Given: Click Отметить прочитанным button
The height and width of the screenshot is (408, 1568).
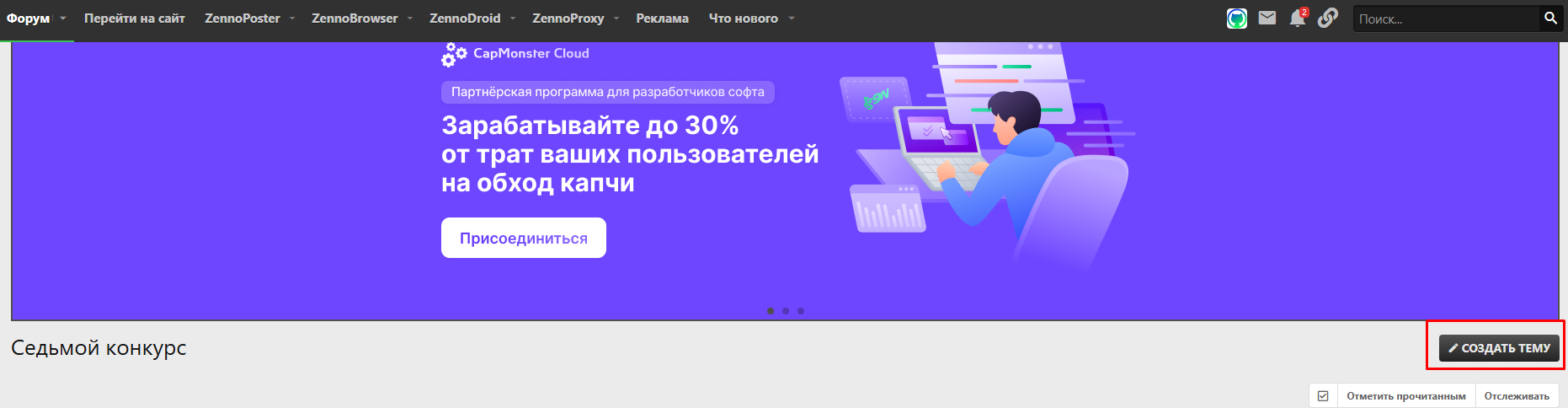Looking at the screenshot, I should click(1405, 396).
